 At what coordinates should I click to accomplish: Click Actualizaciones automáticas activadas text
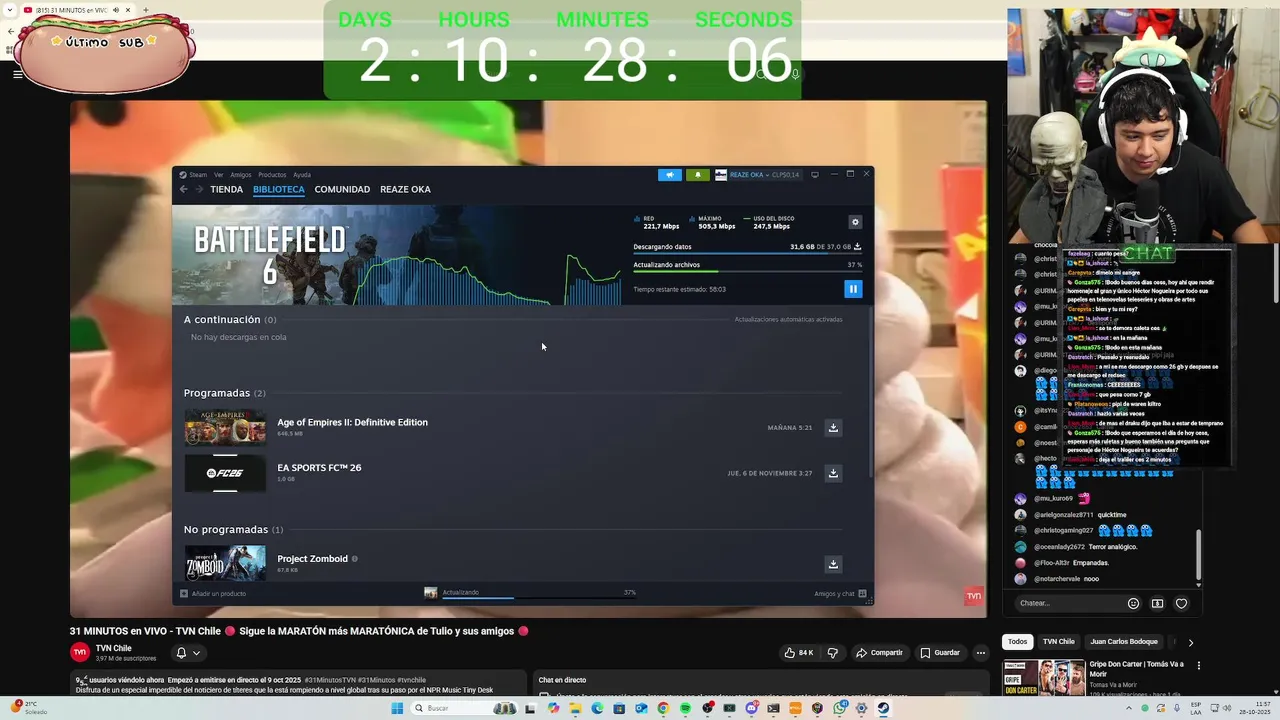[x=788, y=320]
